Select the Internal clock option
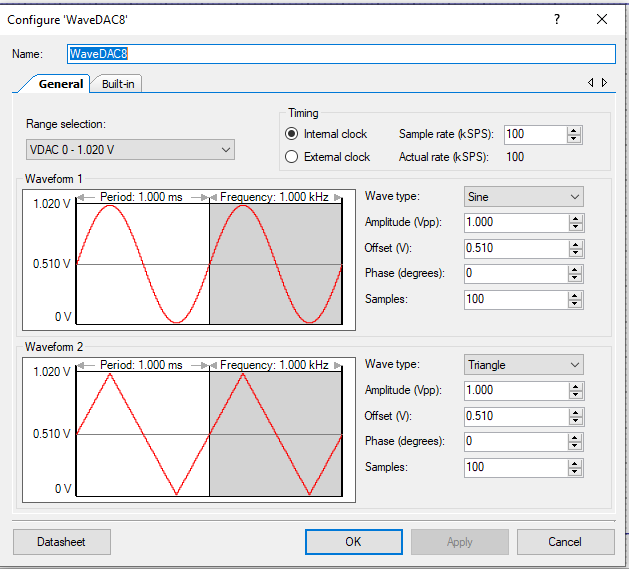 292,134
